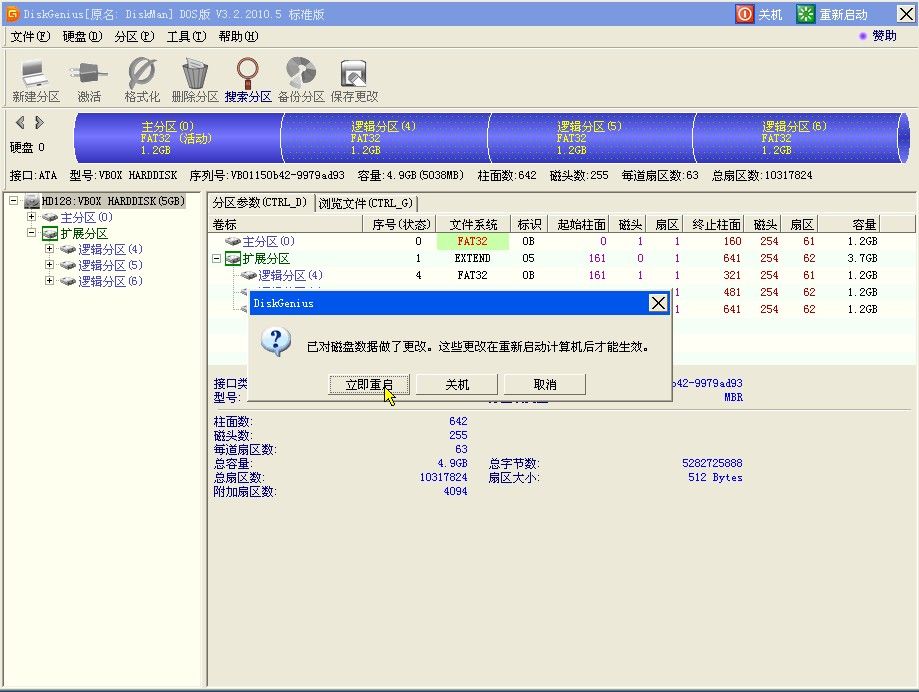Collapse 扩展分区 row in partition table

click(x=216, y=258)
